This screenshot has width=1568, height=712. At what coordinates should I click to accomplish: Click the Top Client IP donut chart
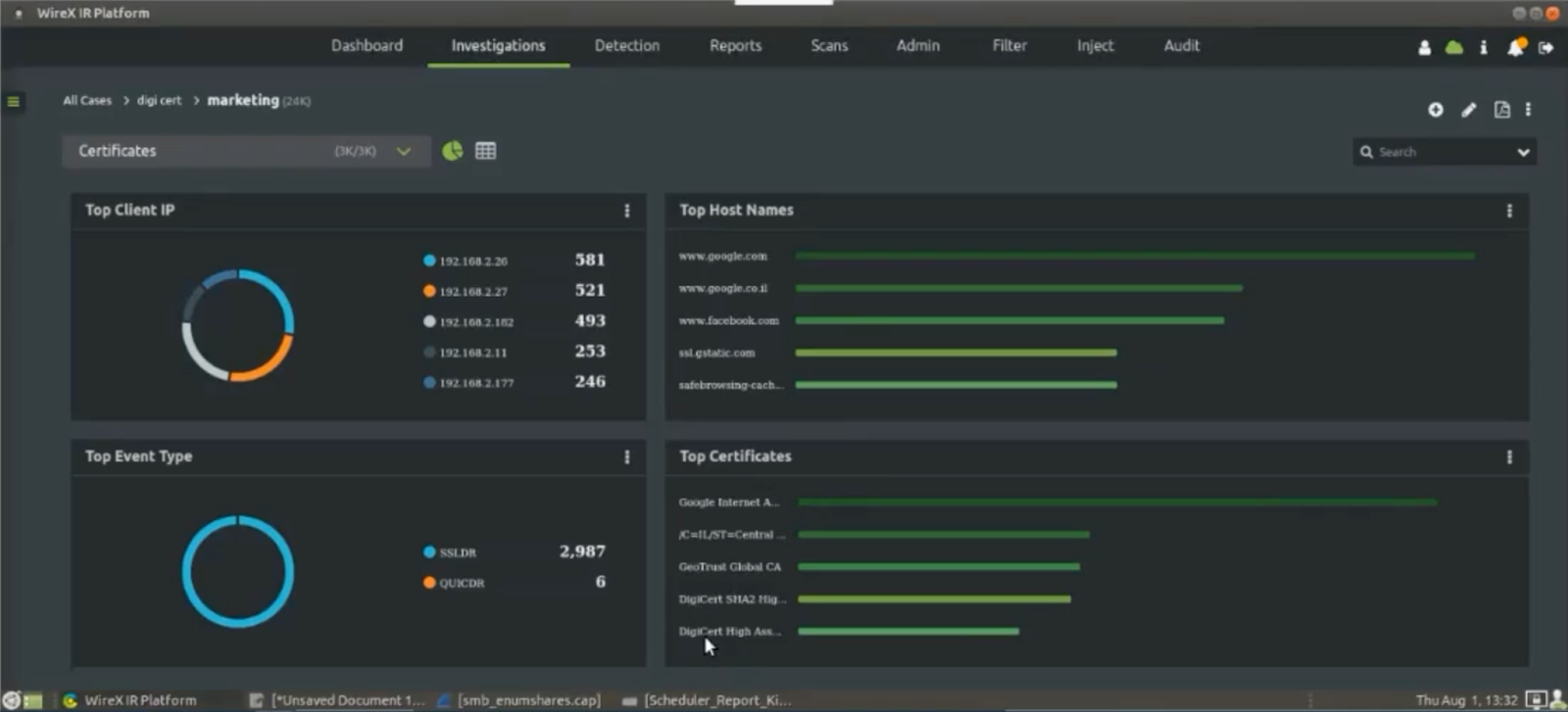pos(238,325)
